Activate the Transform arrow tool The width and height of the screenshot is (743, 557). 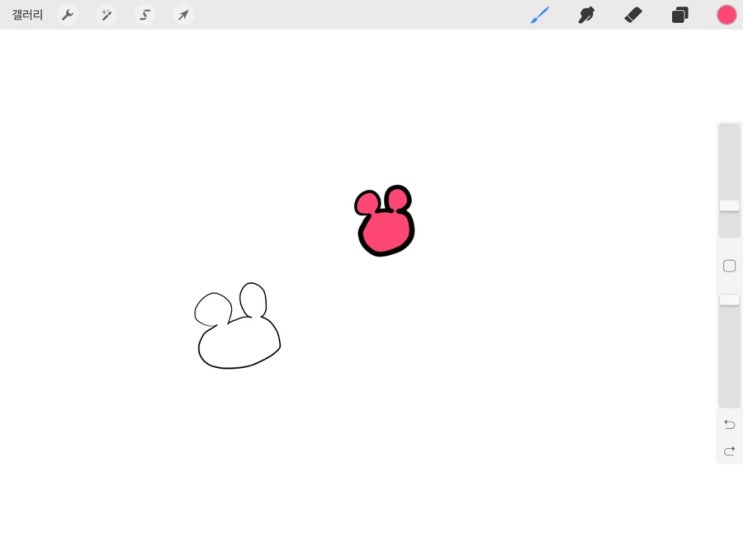coord(183,15)
